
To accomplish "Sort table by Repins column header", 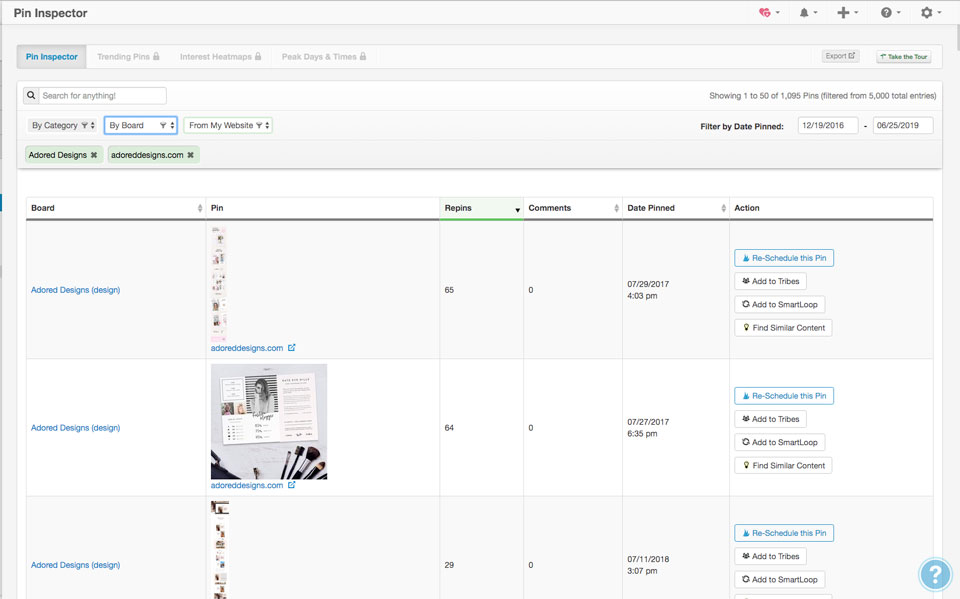I will pos(480,208).
